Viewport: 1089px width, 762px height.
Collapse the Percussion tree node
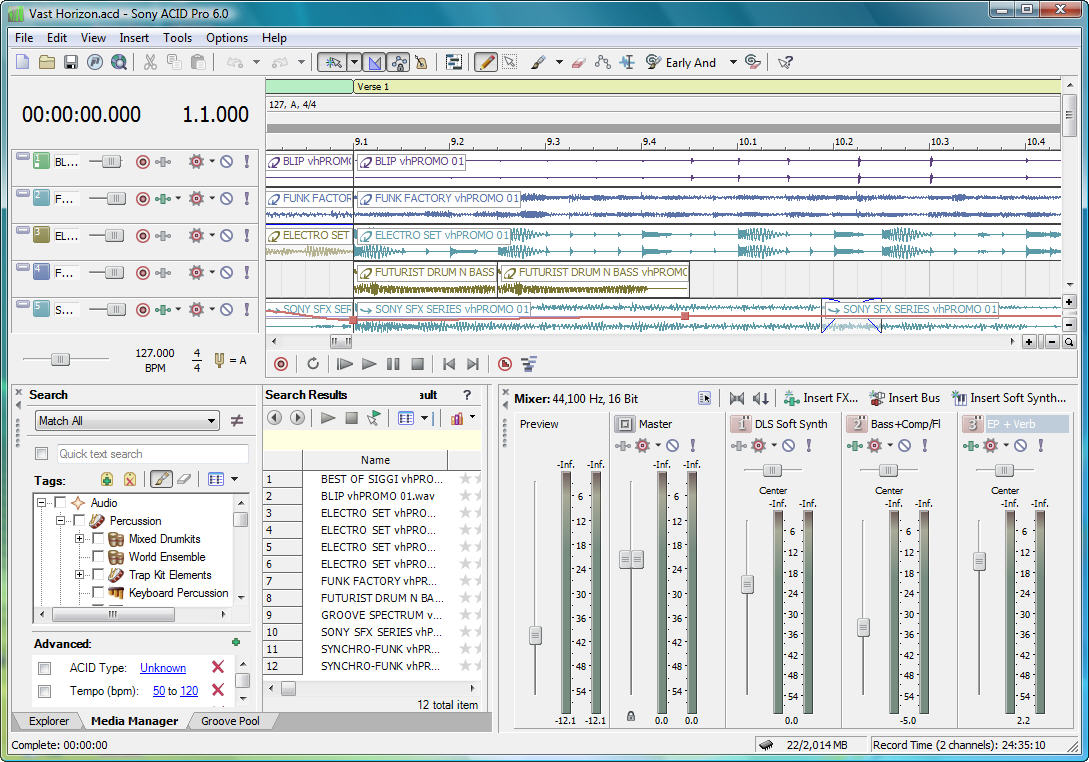(60, 520)
